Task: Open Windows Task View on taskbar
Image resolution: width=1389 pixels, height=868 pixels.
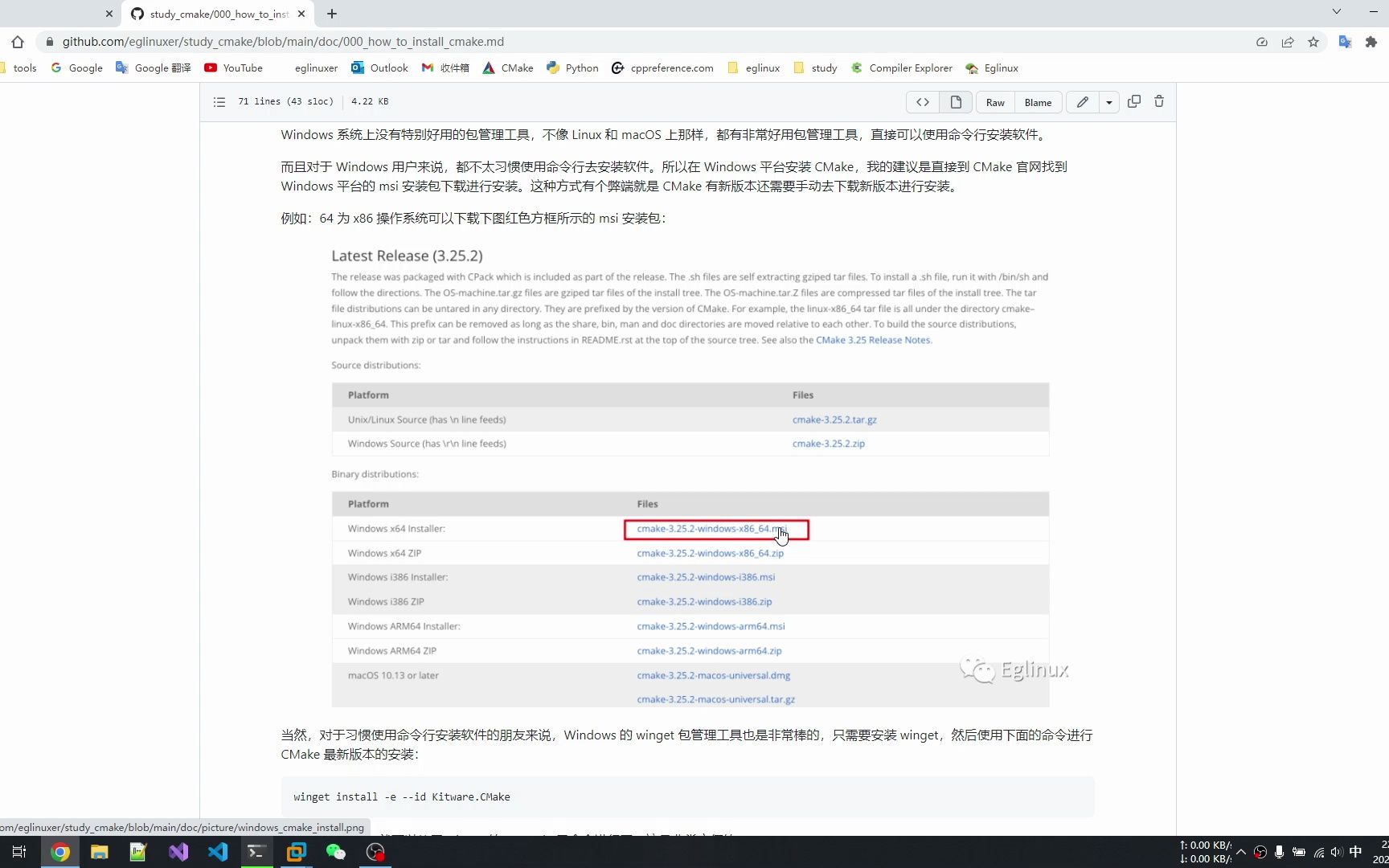Action: pyautogui.click(x=19, y=852)
